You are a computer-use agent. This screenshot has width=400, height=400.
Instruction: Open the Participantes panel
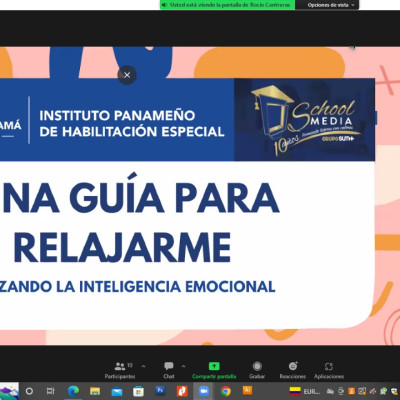point(120,370)
